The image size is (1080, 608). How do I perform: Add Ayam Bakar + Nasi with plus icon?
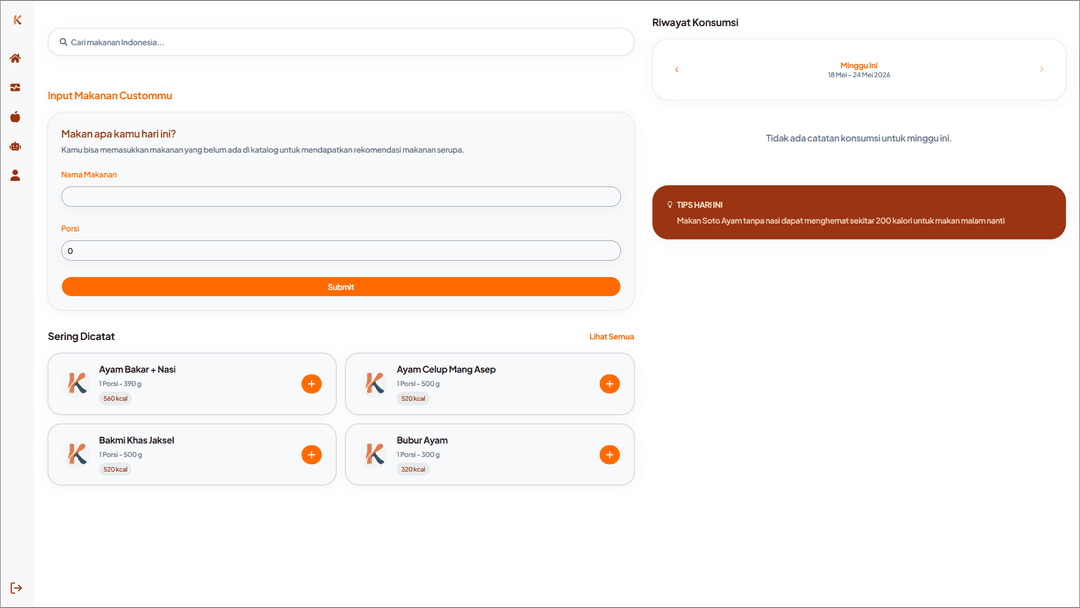(311, 384)
